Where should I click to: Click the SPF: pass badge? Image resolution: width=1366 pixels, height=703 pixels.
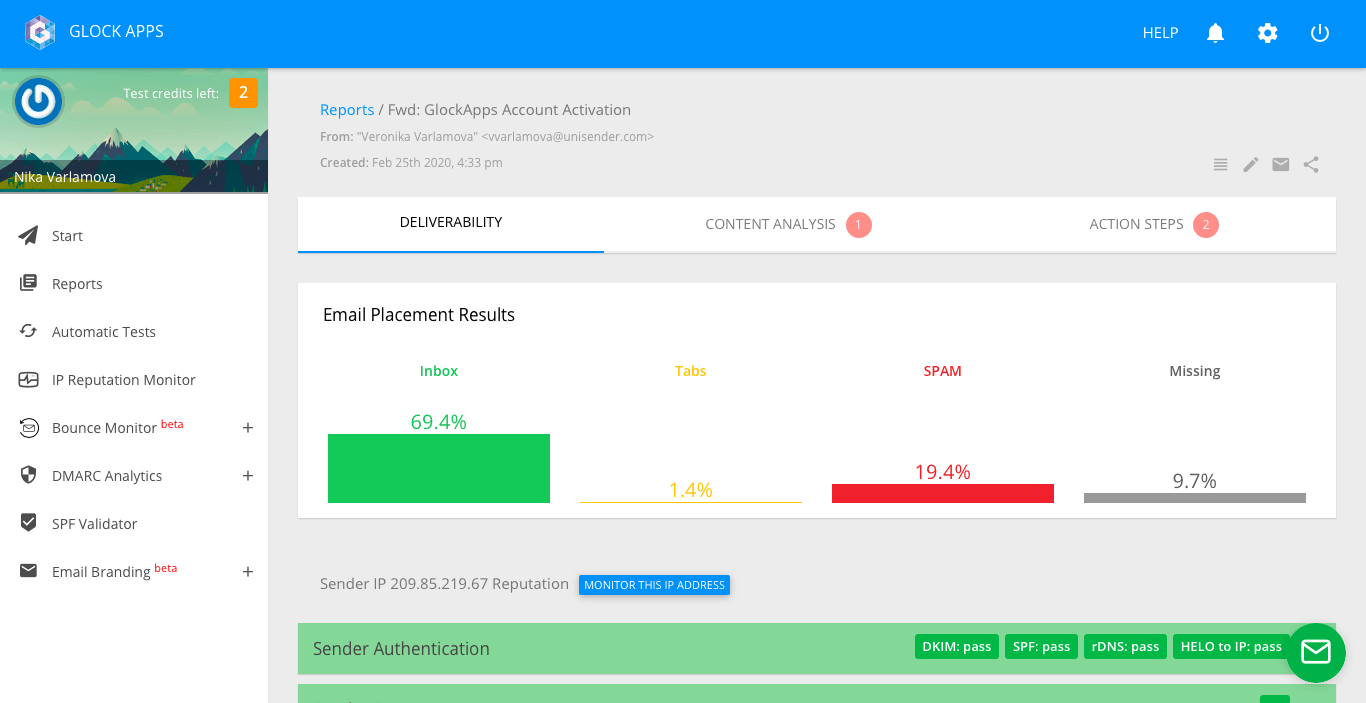tap(1042, 647)
